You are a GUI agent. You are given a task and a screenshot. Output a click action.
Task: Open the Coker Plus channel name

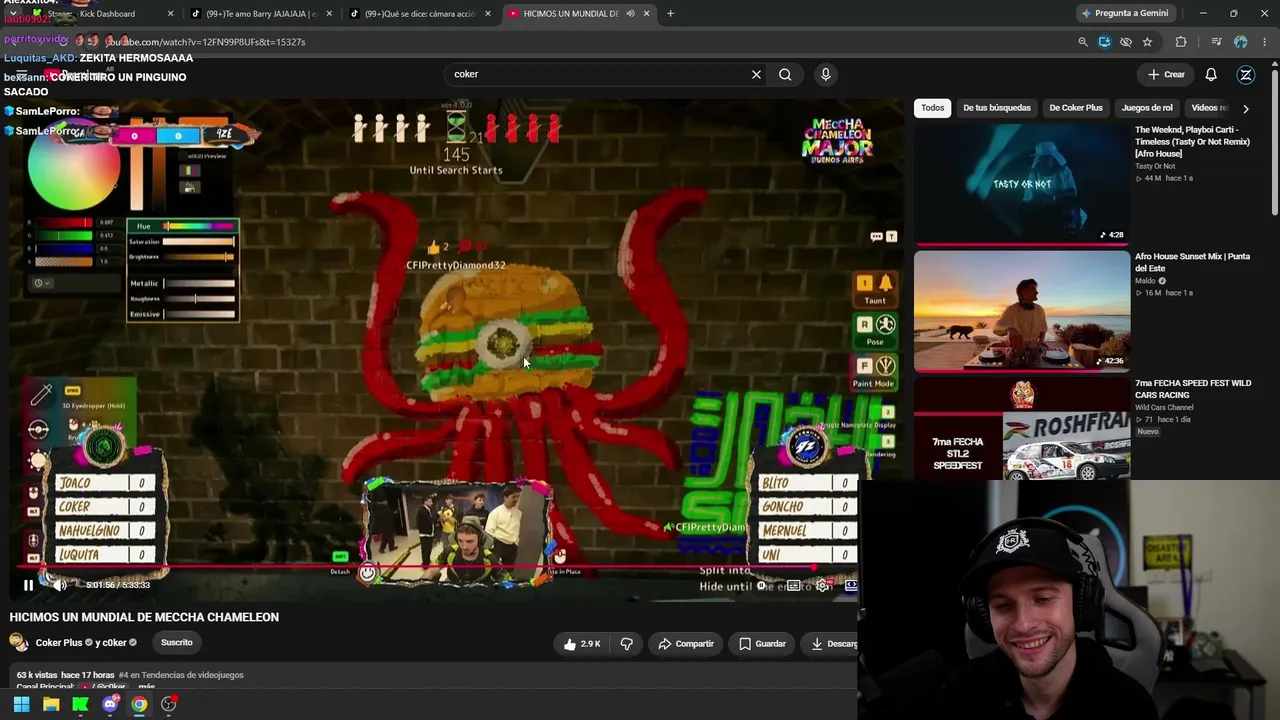(x=59, y=643)
